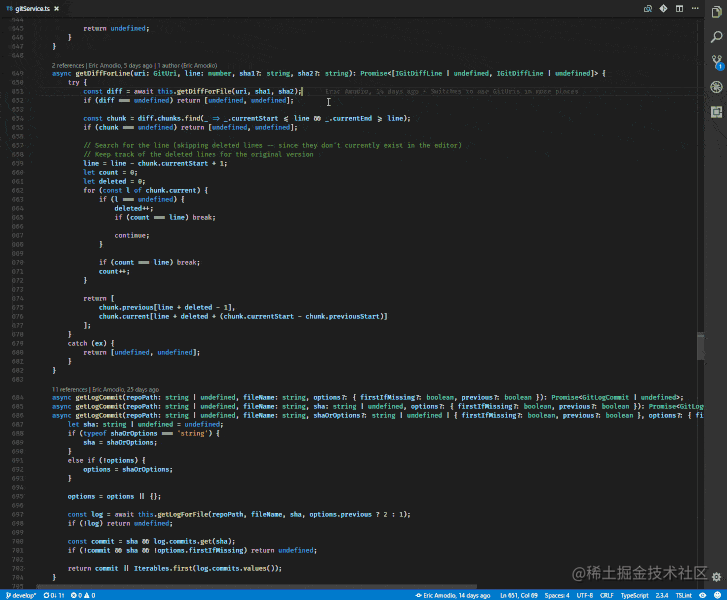Open the Explorer view in activity bar
The image size is (727, 600).
pyautogui.click(x=716, y=12)
